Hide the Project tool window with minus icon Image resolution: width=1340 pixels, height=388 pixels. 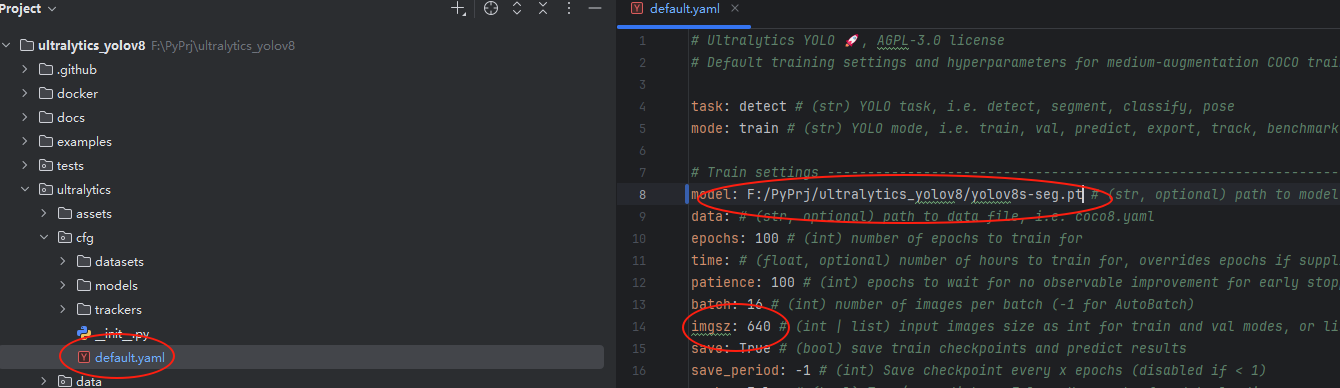pos(596,9)
